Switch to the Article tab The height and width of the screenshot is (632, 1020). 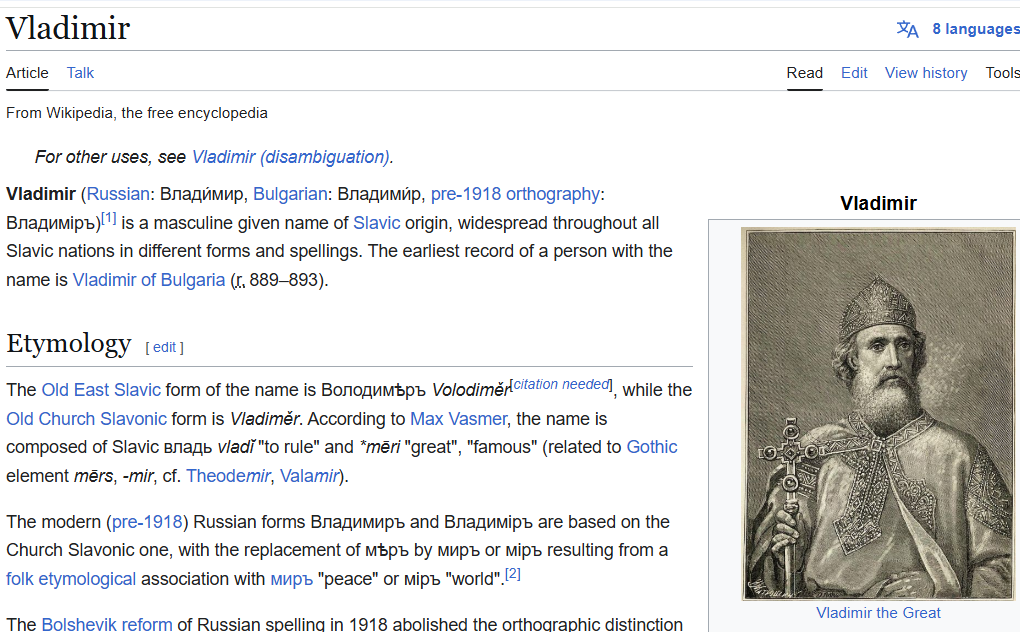pyautogui.click(x=27, y=73)
